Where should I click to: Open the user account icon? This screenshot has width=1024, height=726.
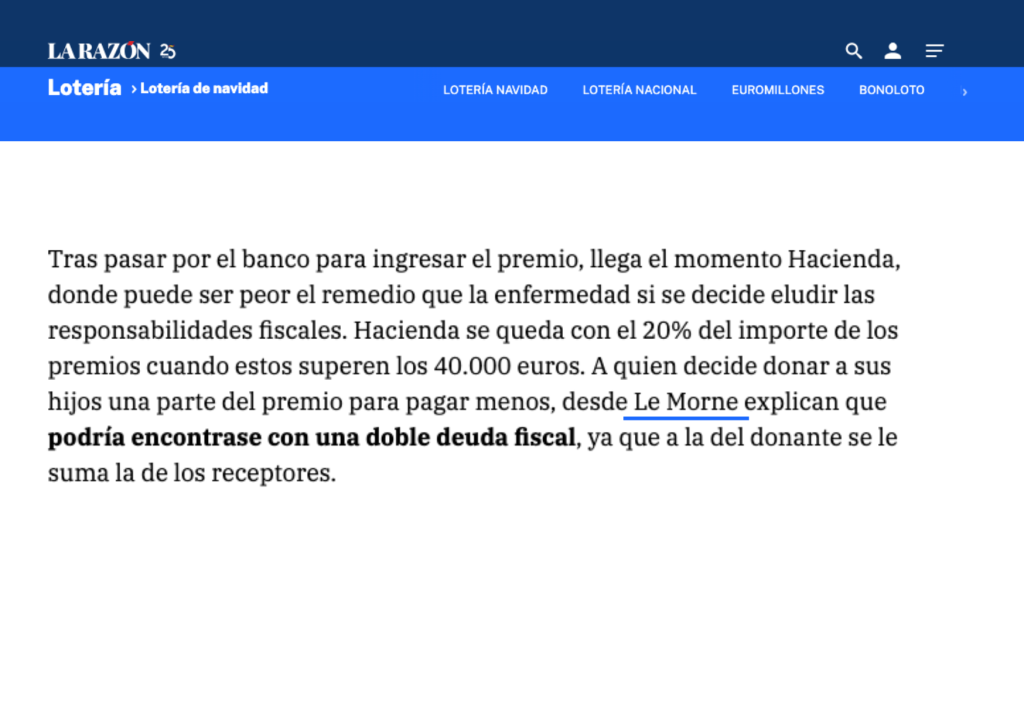(893, 51)
